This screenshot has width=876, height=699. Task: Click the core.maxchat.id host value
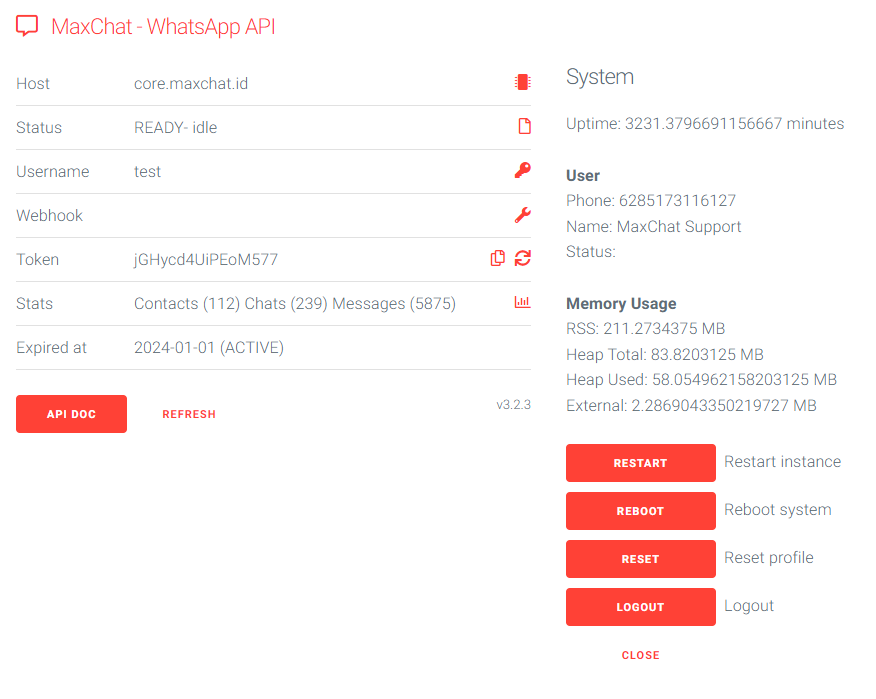[191, 83]
